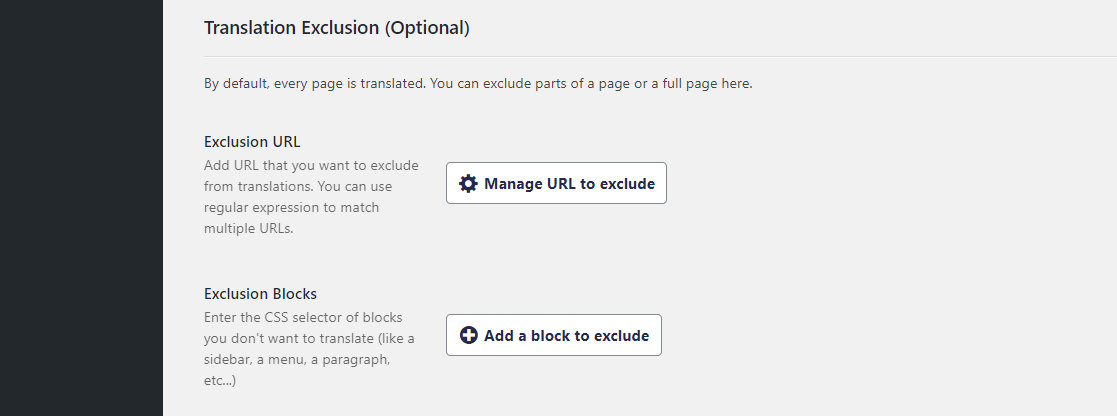Select the Exclusion URL label
Viewport: 1117px width, 416px height.
(x=252, y=142)
